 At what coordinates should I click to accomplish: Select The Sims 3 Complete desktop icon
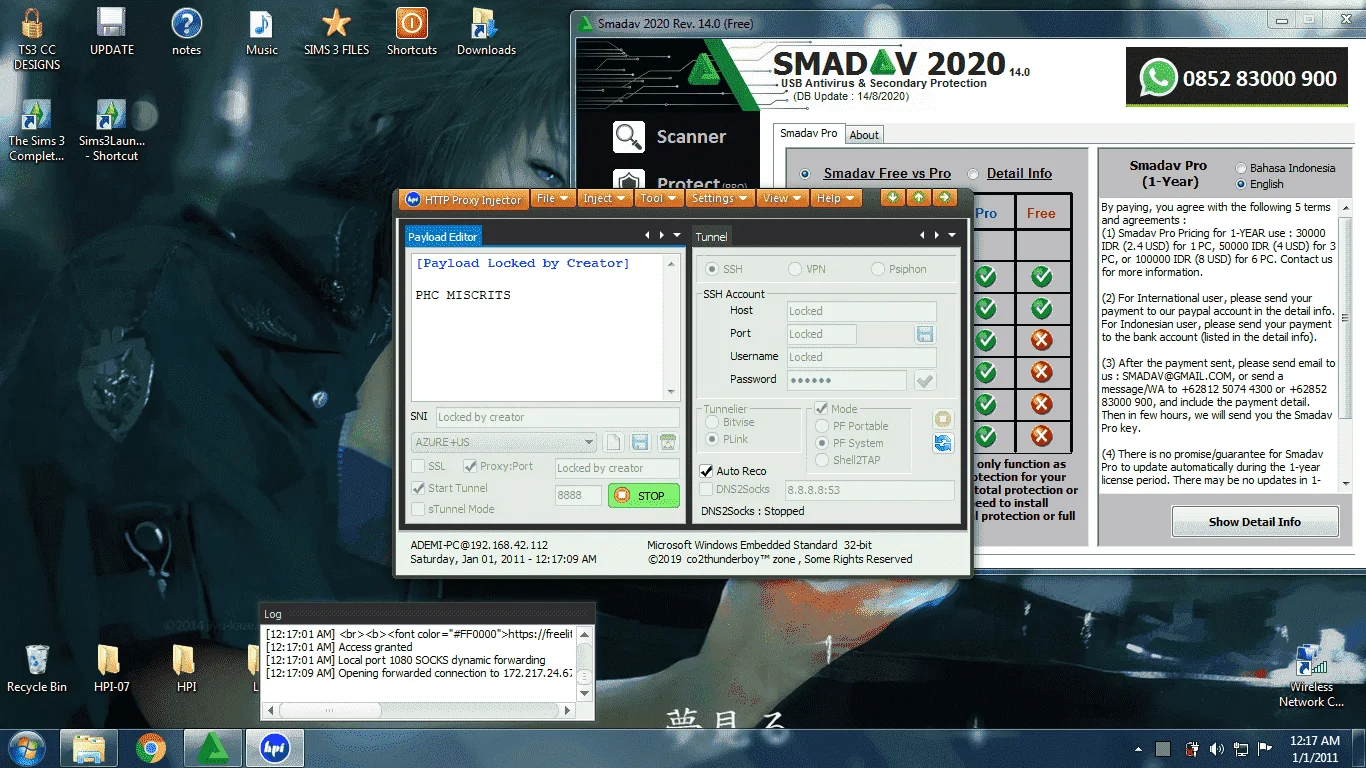click(x=37, y=131)
